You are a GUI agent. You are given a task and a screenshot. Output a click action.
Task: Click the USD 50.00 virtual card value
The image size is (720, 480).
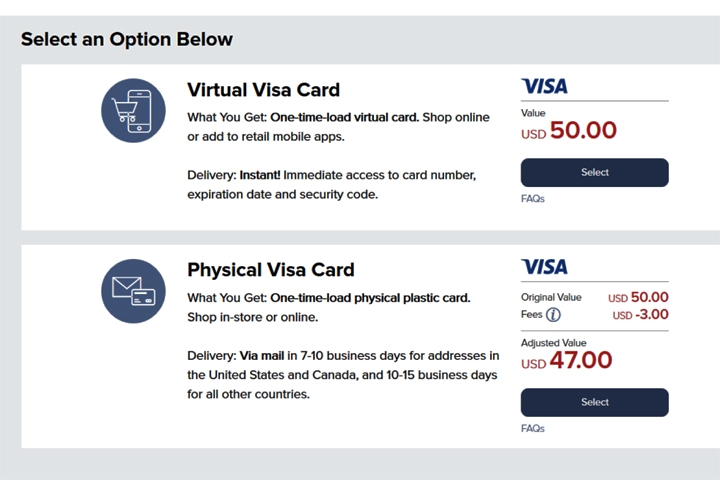(x=569, y=131)
